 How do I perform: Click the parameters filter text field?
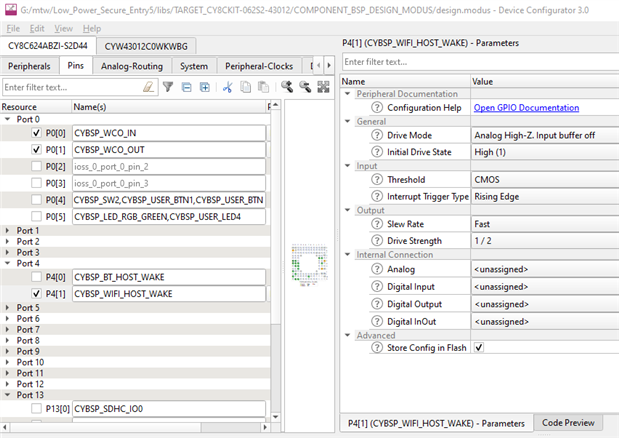tap(480, 62)
